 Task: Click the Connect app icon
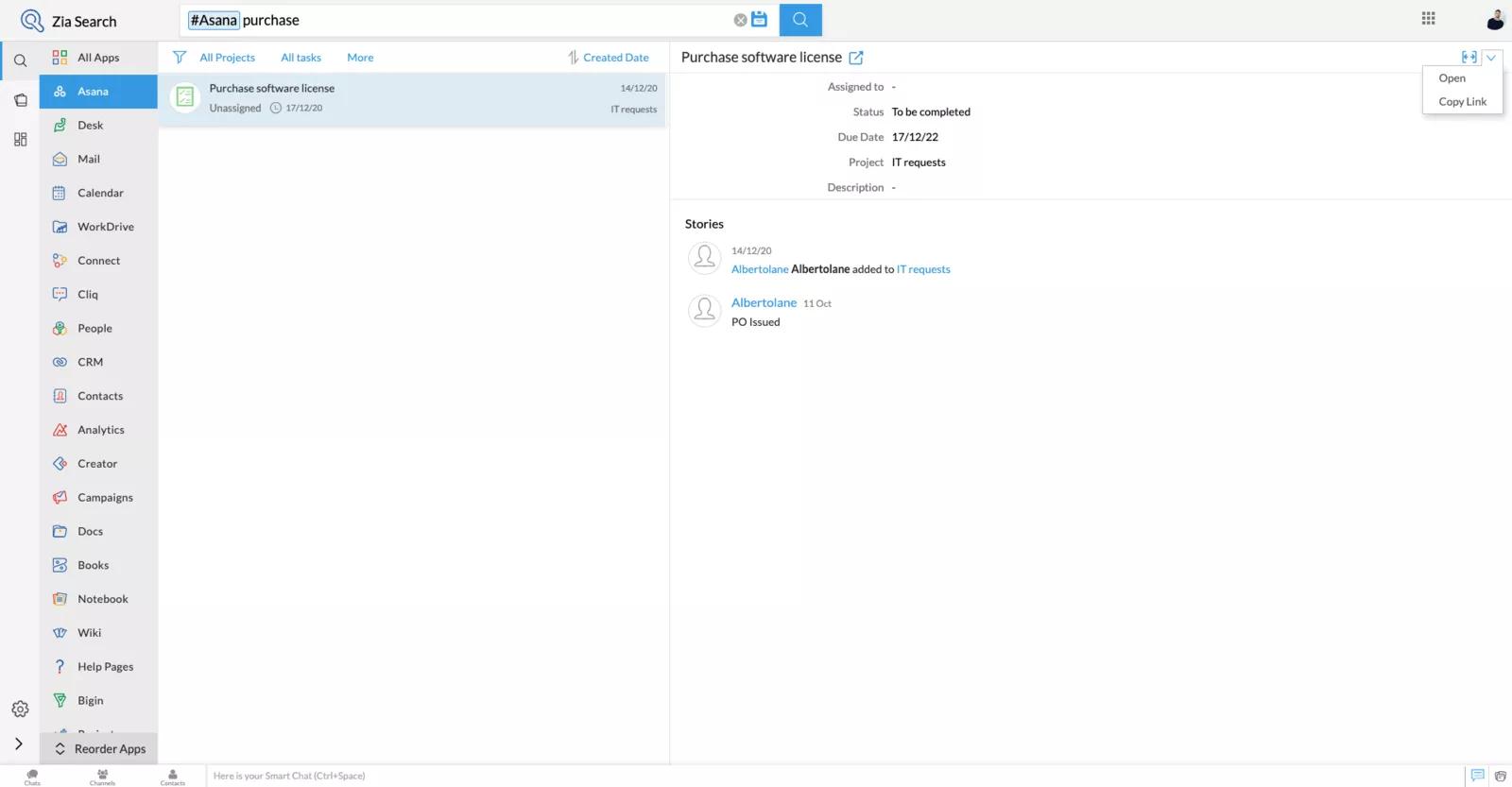(60, 261)
